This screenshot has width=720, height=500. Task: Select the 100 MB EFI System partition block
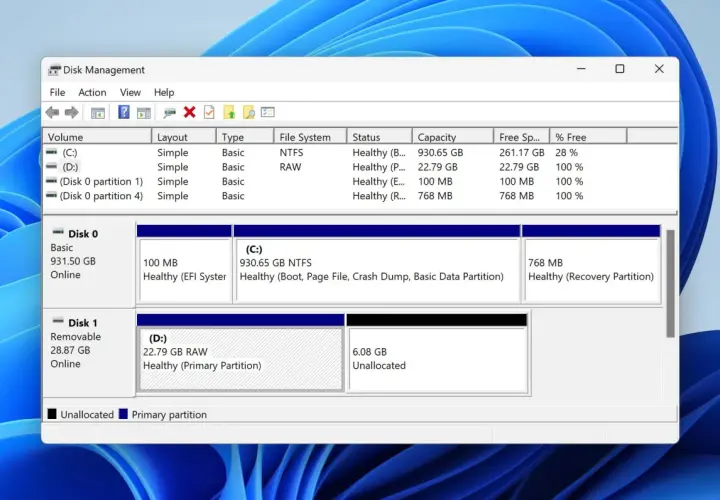coord(184,264)
